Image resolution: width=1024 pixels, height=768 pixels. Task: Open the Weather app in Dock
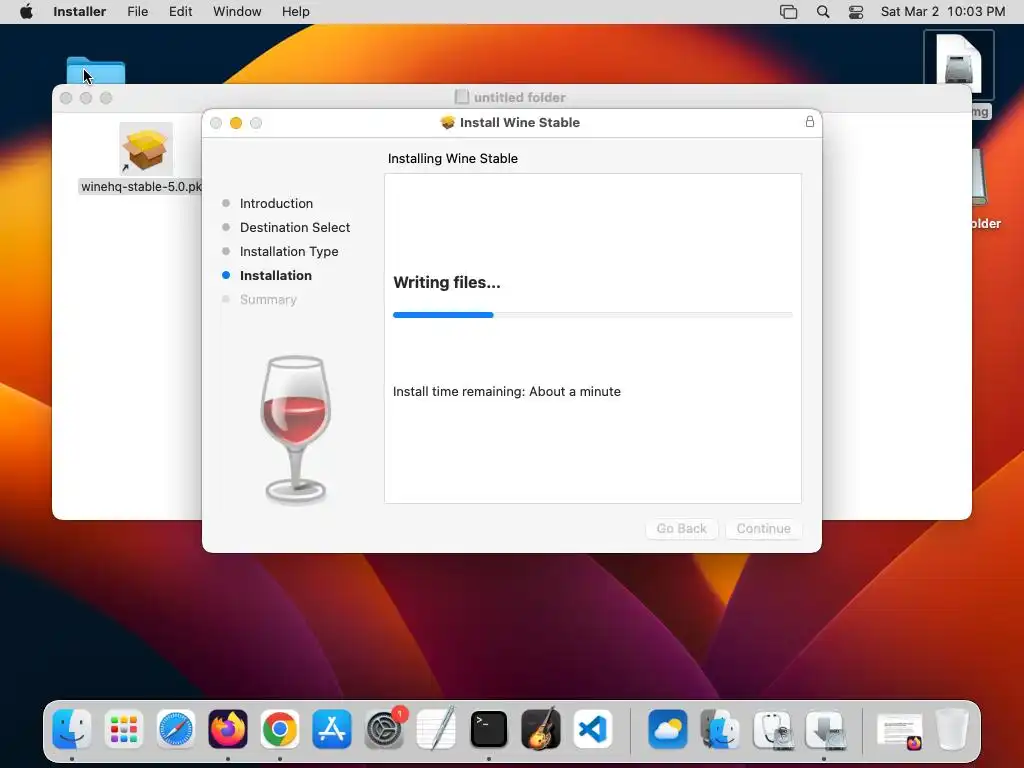pos(667,729)
